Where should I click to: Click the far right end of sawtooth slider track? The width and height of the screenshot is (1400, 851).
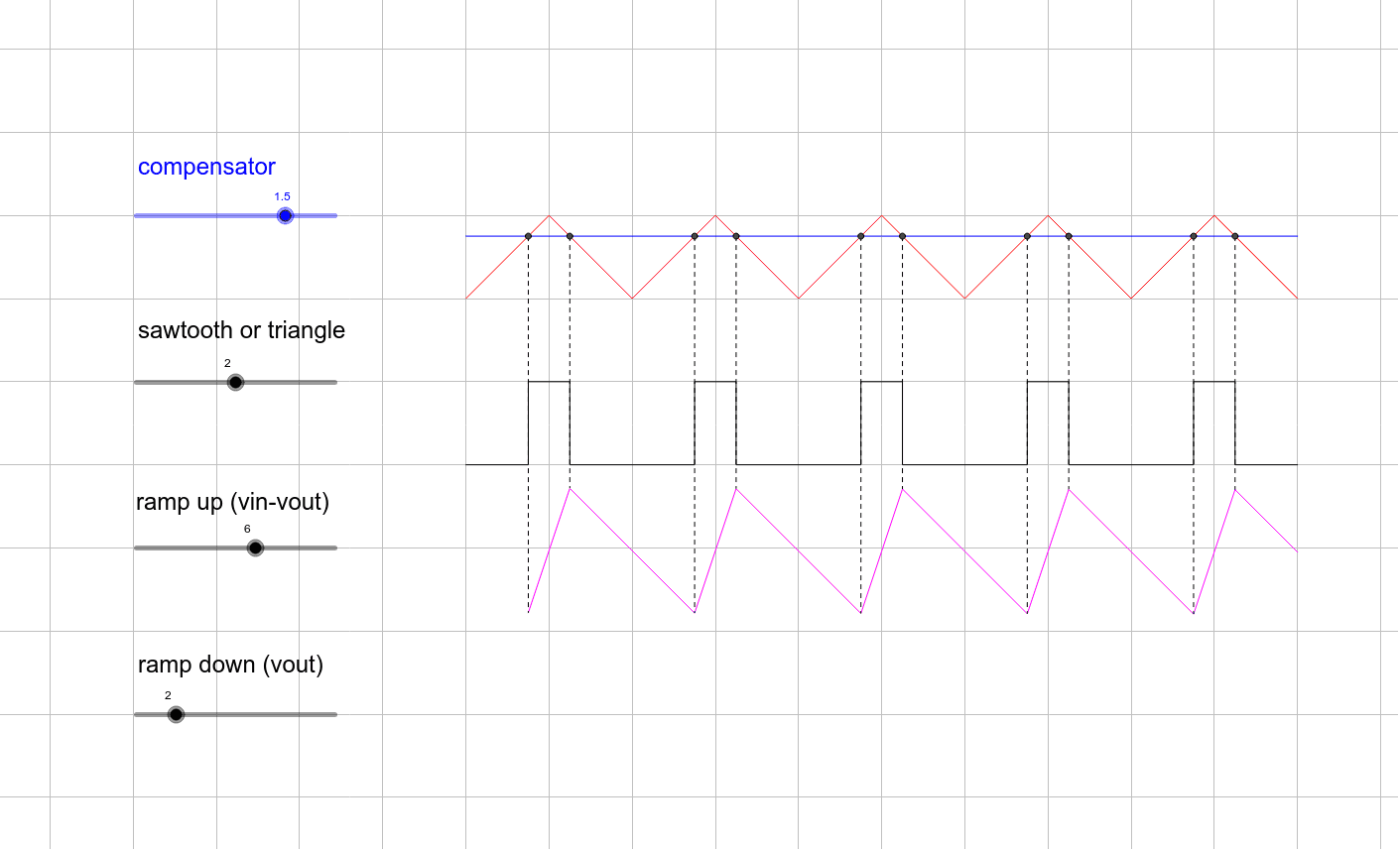coord(334,382)
